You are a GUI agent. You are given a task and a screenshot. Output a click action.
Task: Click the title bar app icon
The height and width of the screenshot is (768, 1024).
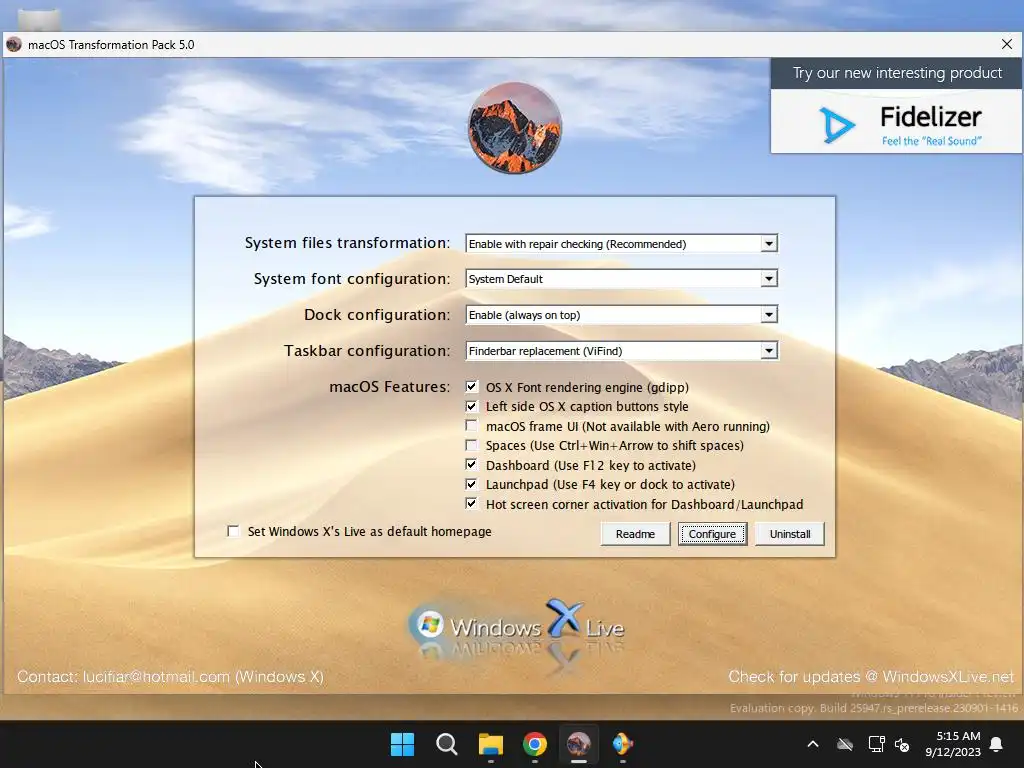[x=14, y=44]
